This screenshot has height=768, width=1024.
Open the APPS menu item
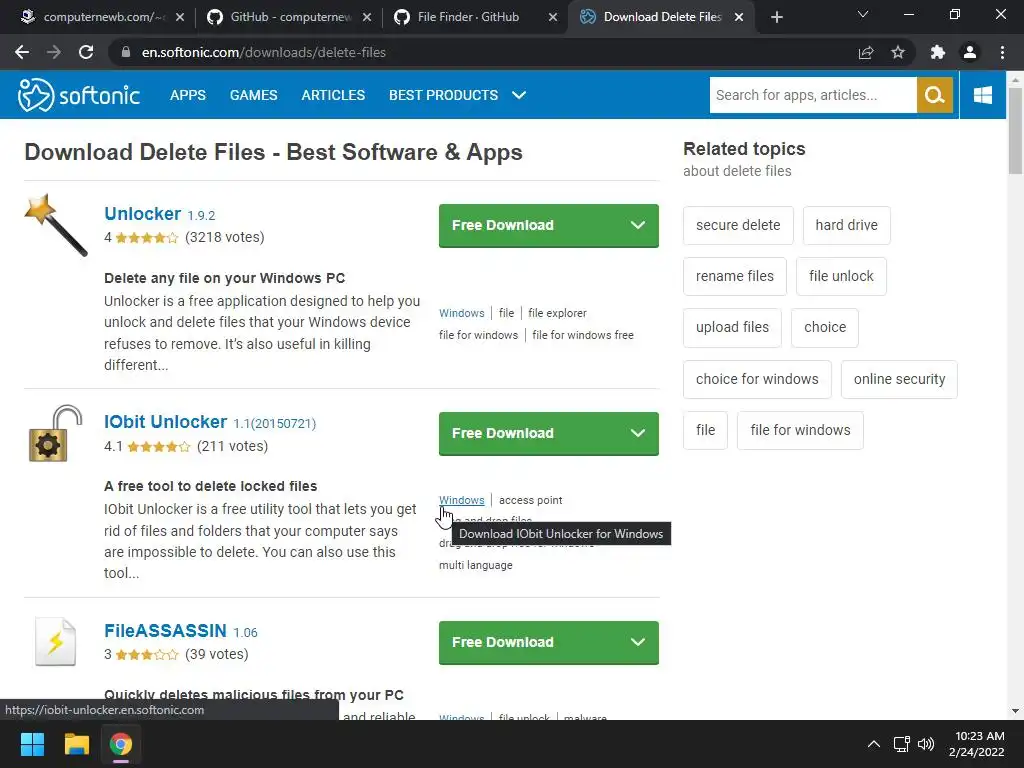point(187,95)
